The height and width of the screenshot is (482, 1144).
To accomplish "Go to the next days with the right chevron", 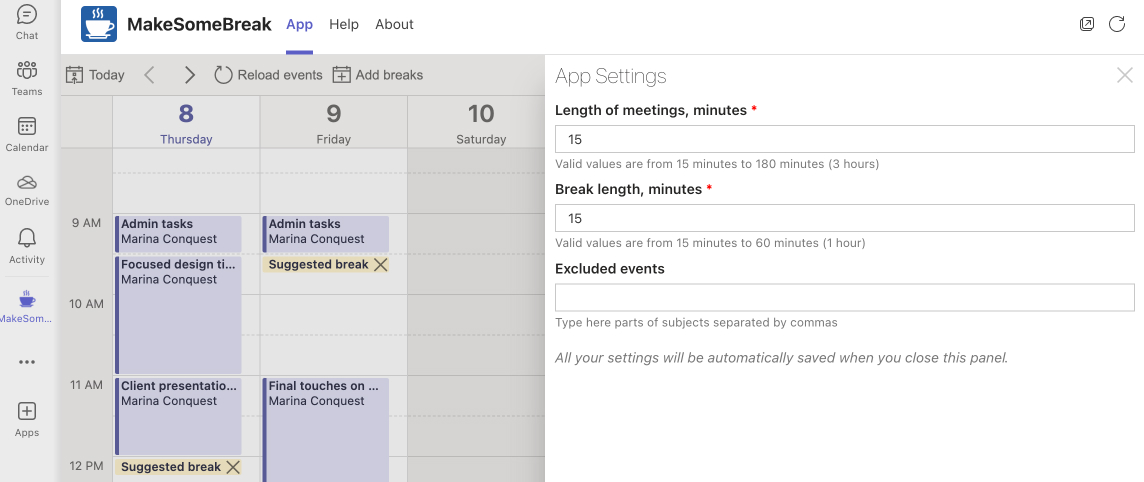I will click(x=190, y=74).
